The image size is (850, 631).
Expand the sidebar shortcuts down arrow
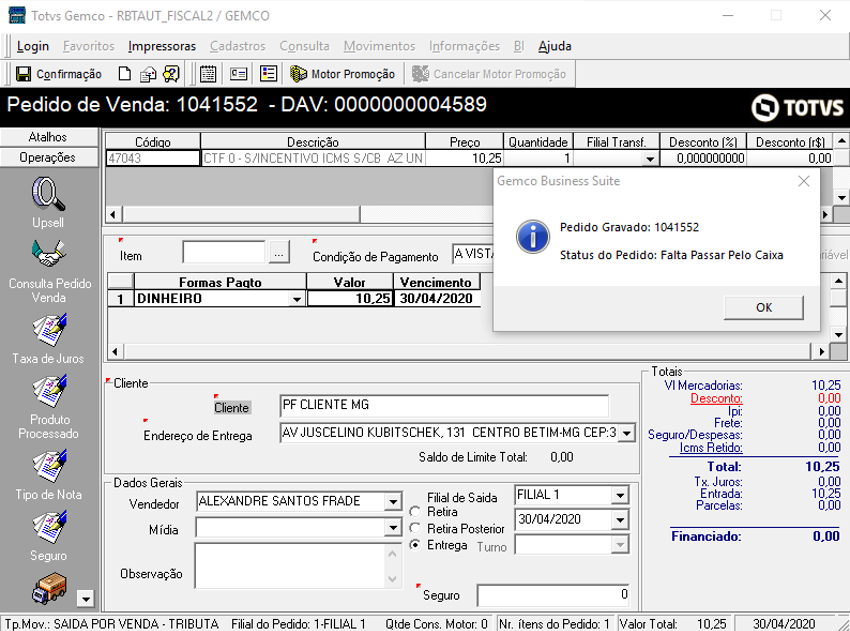click(86, 599)
